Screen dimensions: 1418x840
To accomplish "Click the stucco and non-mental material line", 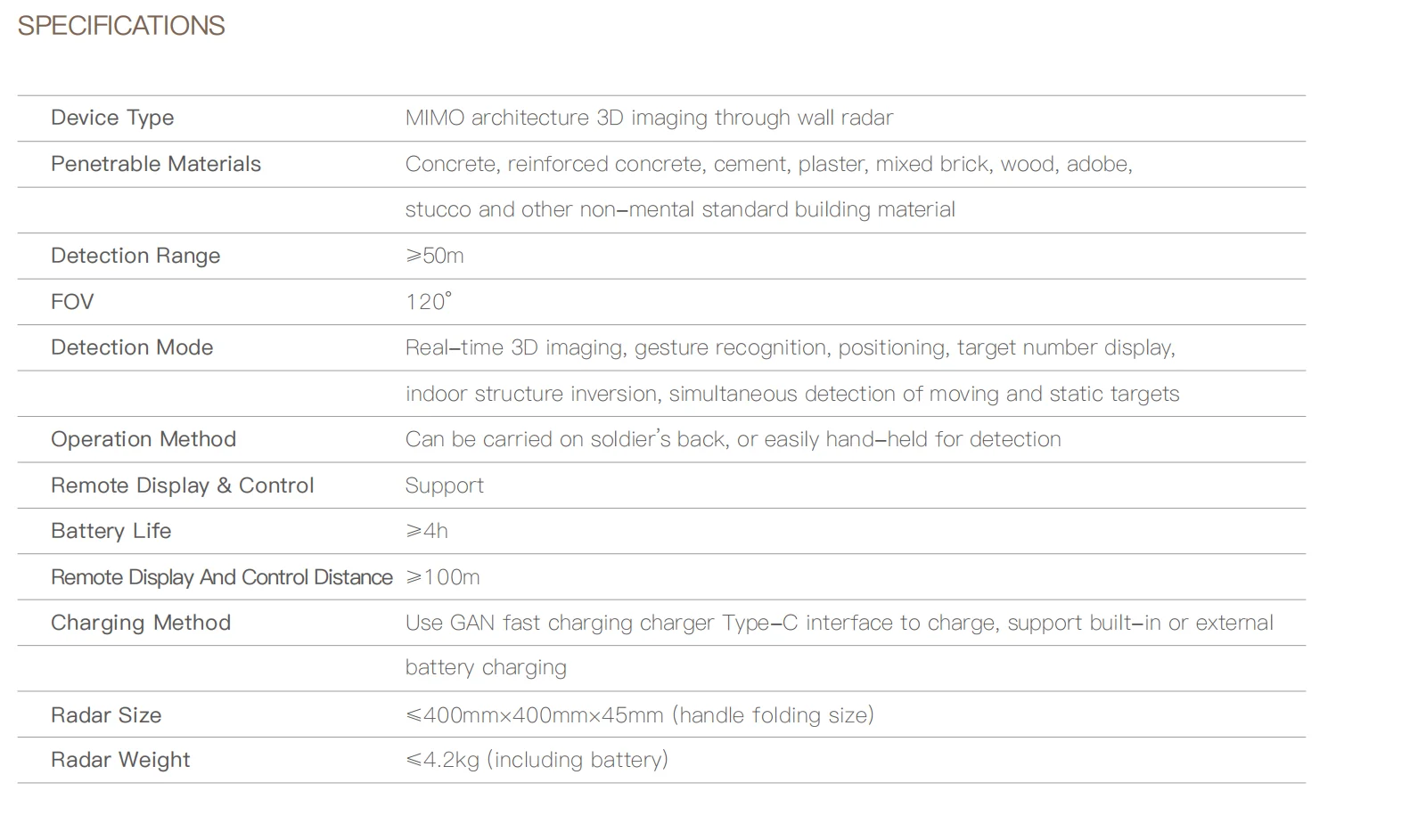I will pos(680,209).
